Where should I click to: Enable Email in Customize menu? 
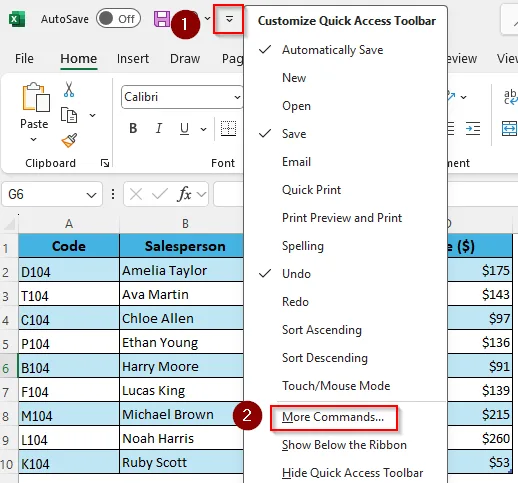345,162
